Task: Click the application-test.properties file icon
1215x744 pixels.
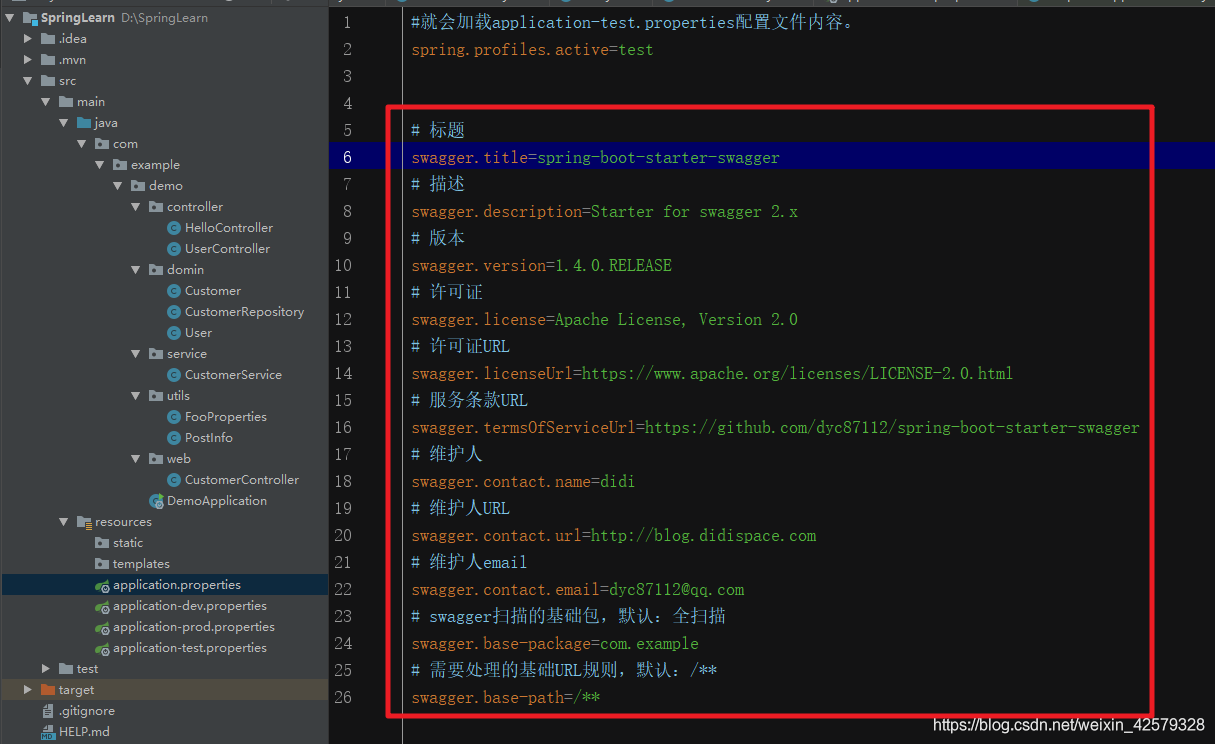Action: pyautogui.click(x=102, y=649)
